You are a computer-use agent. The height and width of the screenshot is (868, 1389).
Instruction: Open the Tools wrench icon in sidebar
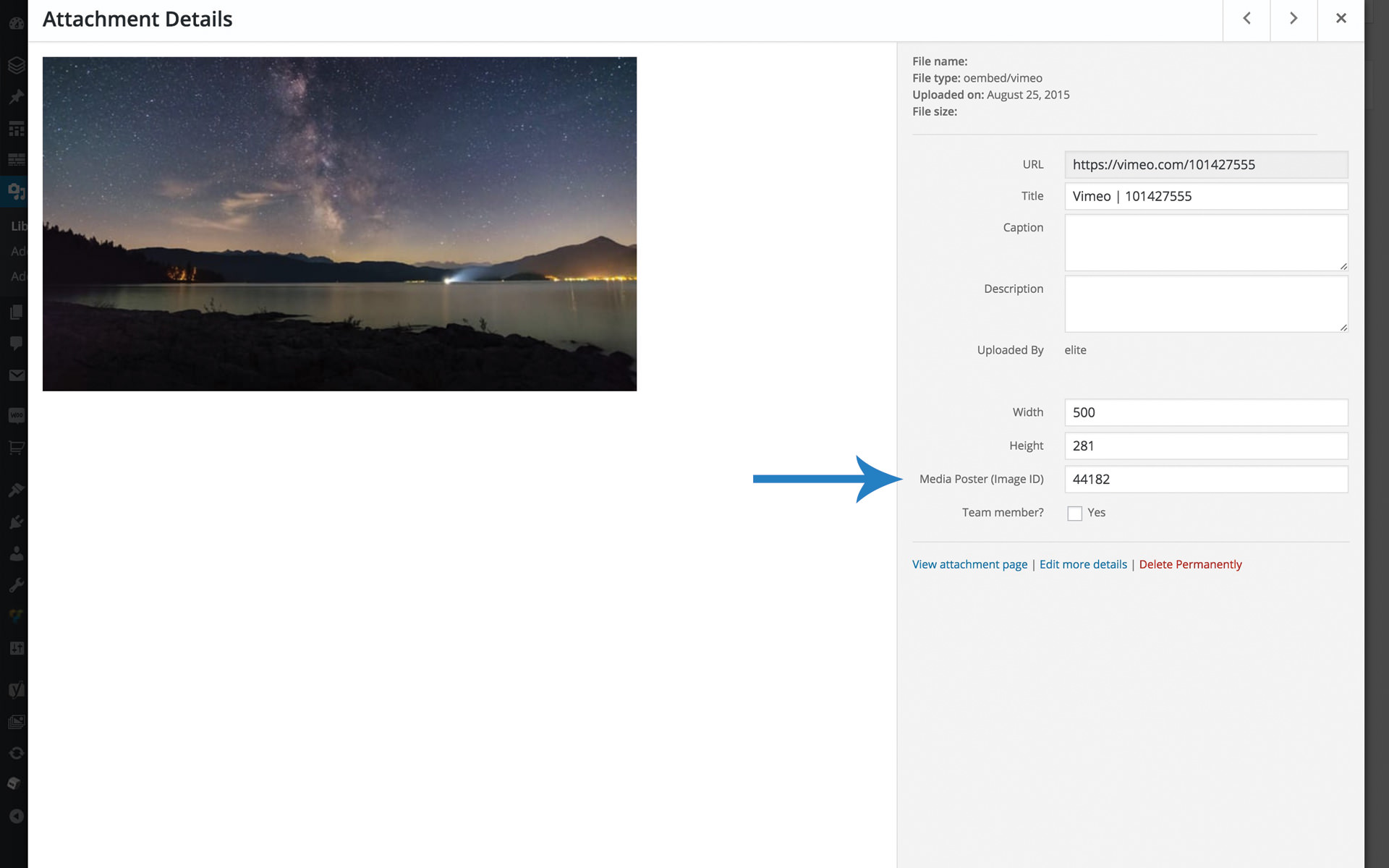tap(16, 584)
